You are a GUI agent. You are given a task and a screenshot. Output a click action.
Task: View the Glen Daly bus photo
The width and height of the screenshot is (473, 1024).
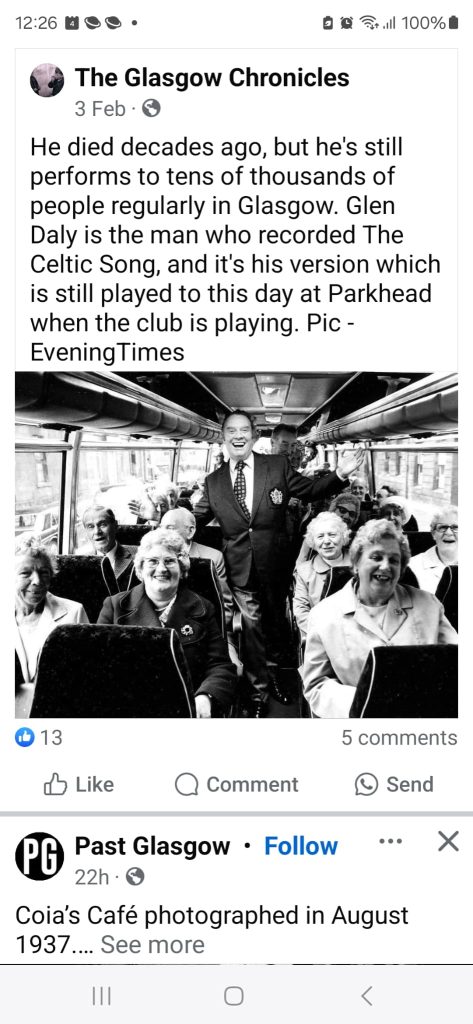click(x=236, y=545)
